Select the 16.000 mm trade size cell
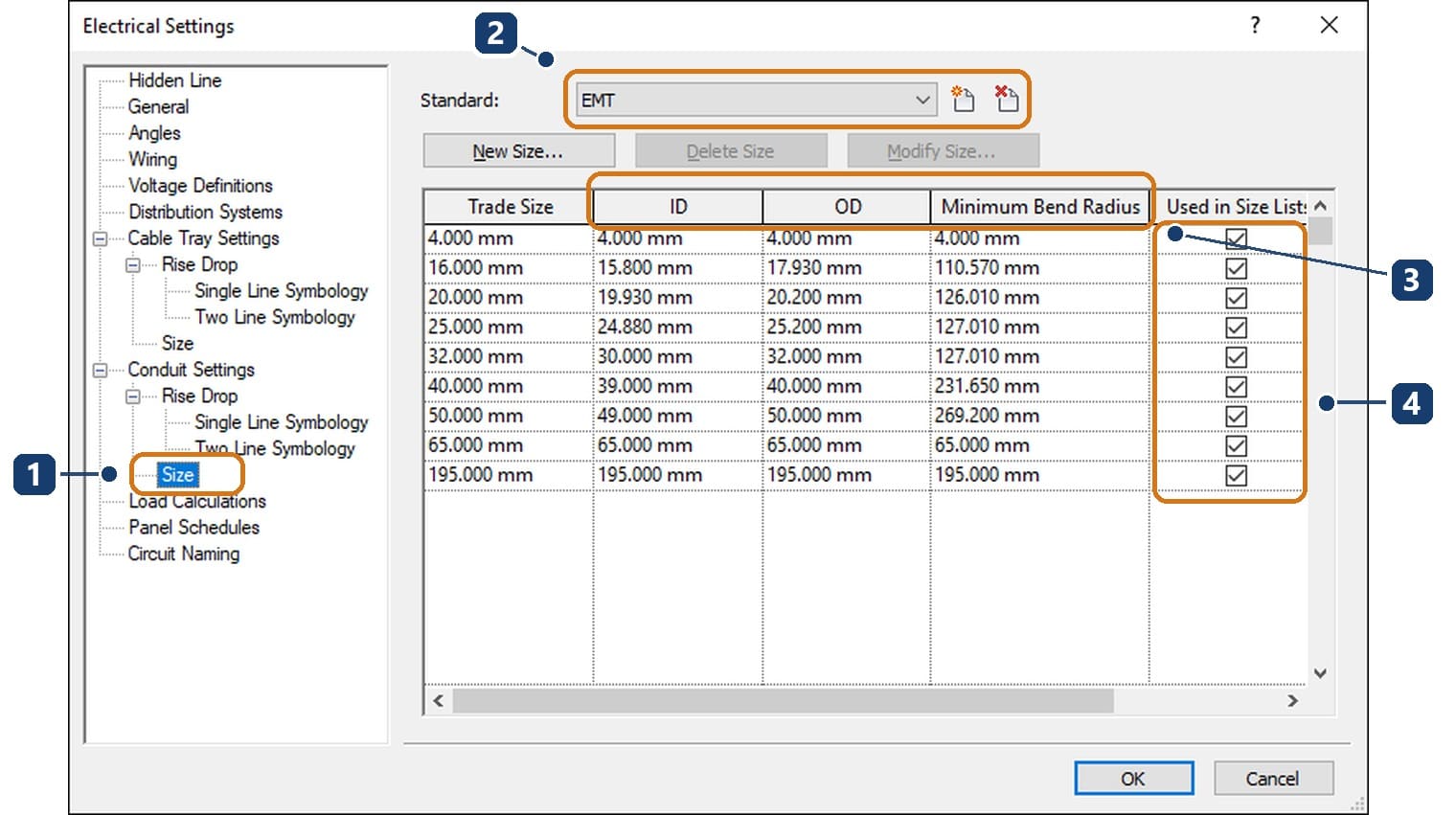Viewport: 1456px width, 815px height. (509, 268)
